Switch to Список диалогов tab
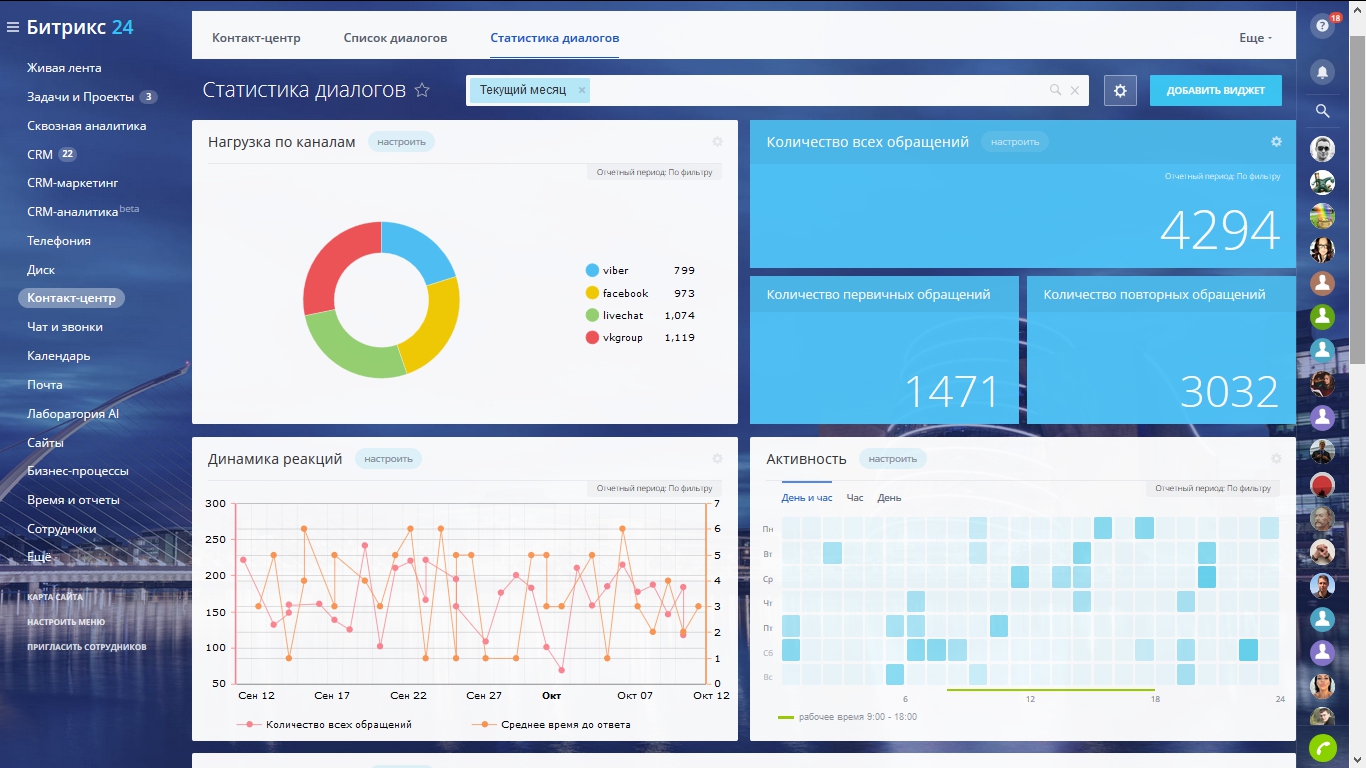This screenshot has width=1366, height=768. pos(395,38)
